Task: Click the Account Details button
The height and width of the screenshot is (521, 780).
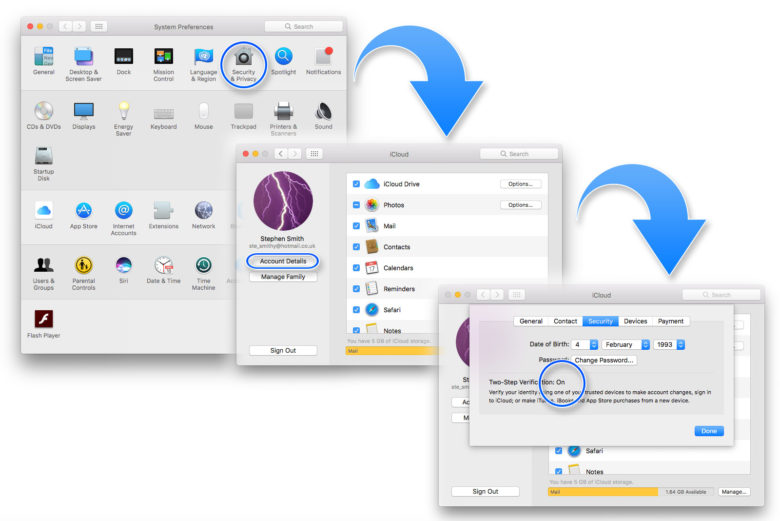Action: (x=283, y=261)
